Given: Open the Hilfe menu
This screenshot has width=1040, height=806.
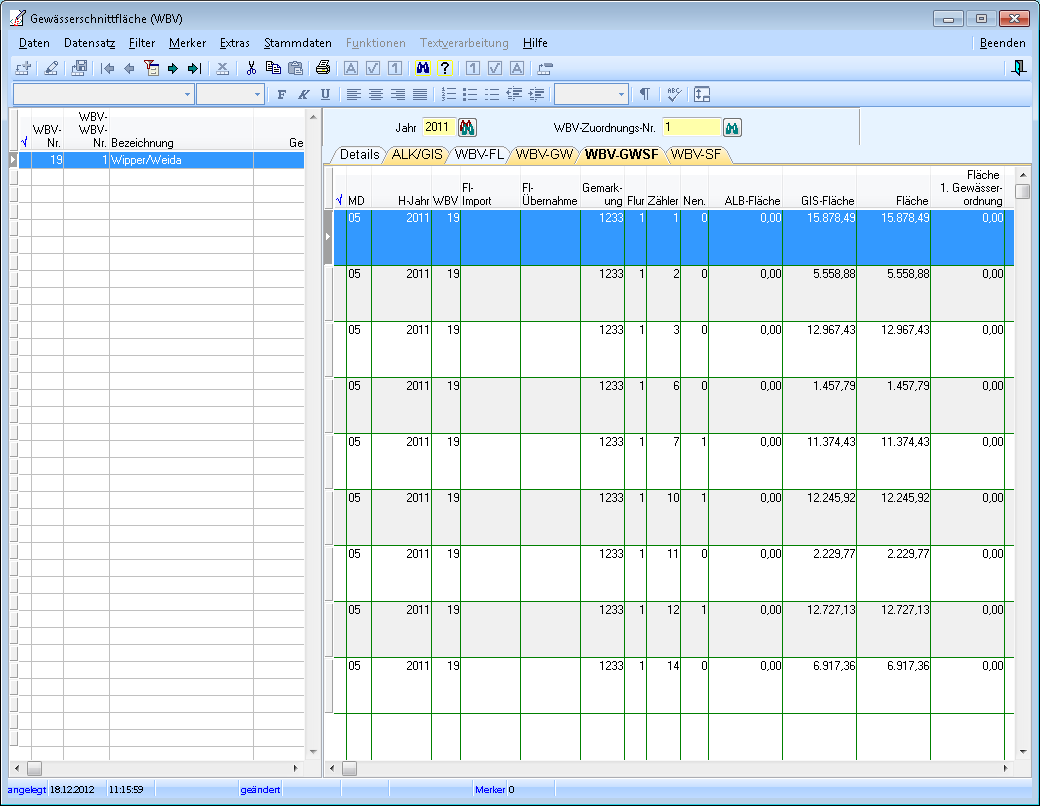Looking at the screenshot, I should point(535,43).
